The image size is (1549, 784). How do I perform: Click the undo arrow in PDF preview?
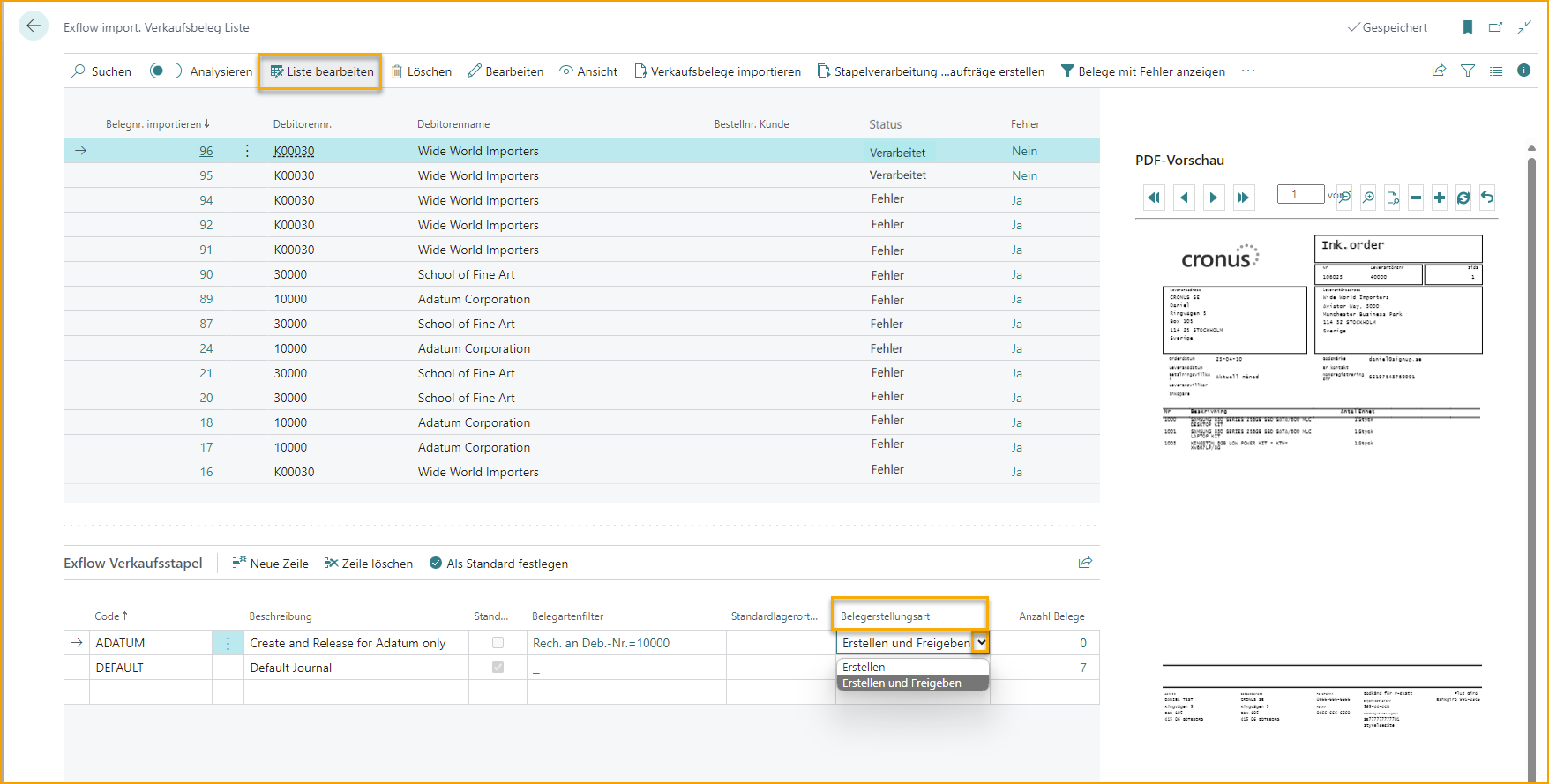(1487, 198)
